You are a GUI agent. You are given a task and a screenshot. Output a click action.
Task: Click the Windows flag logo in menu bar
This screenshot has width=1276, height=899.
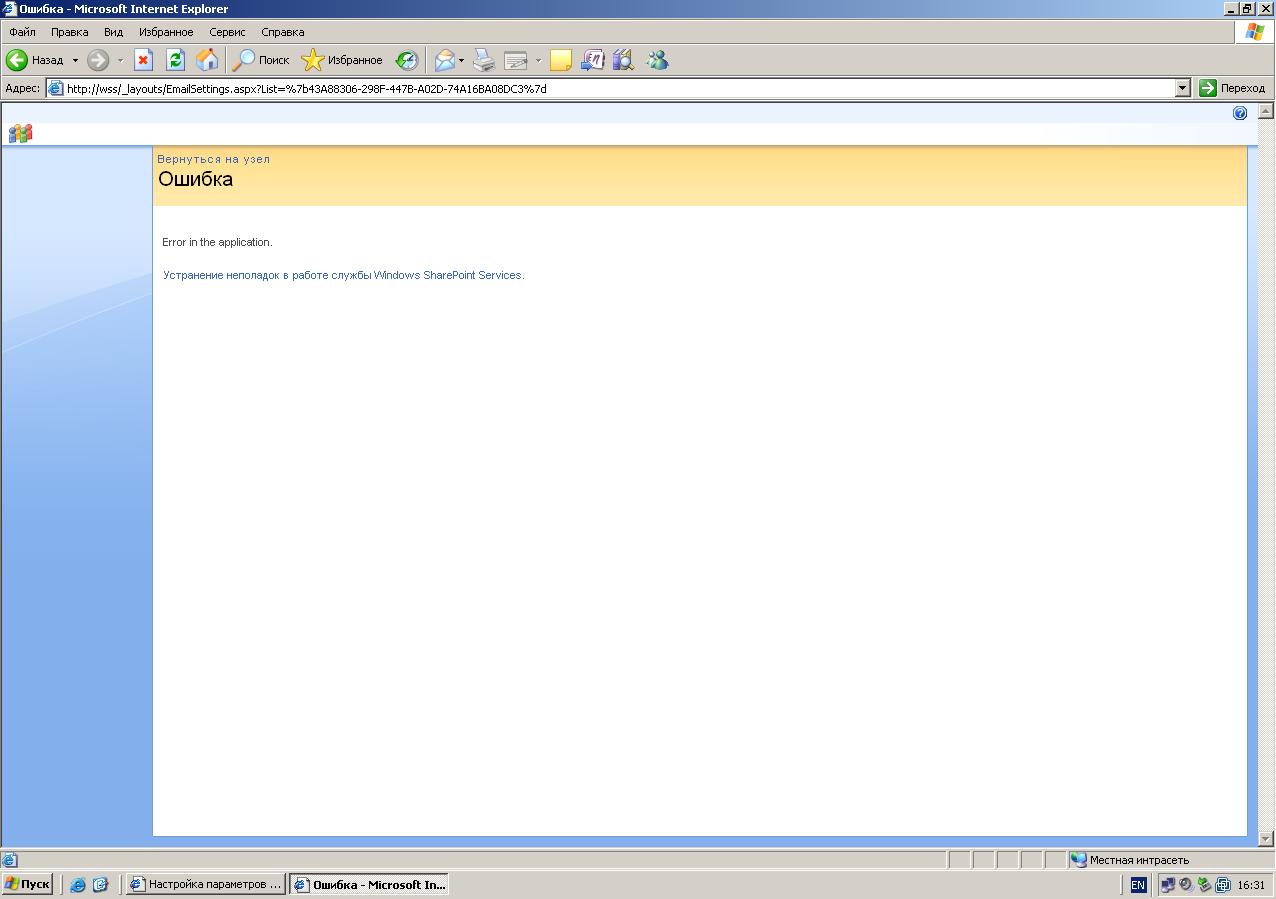(x=1254, y=32)
